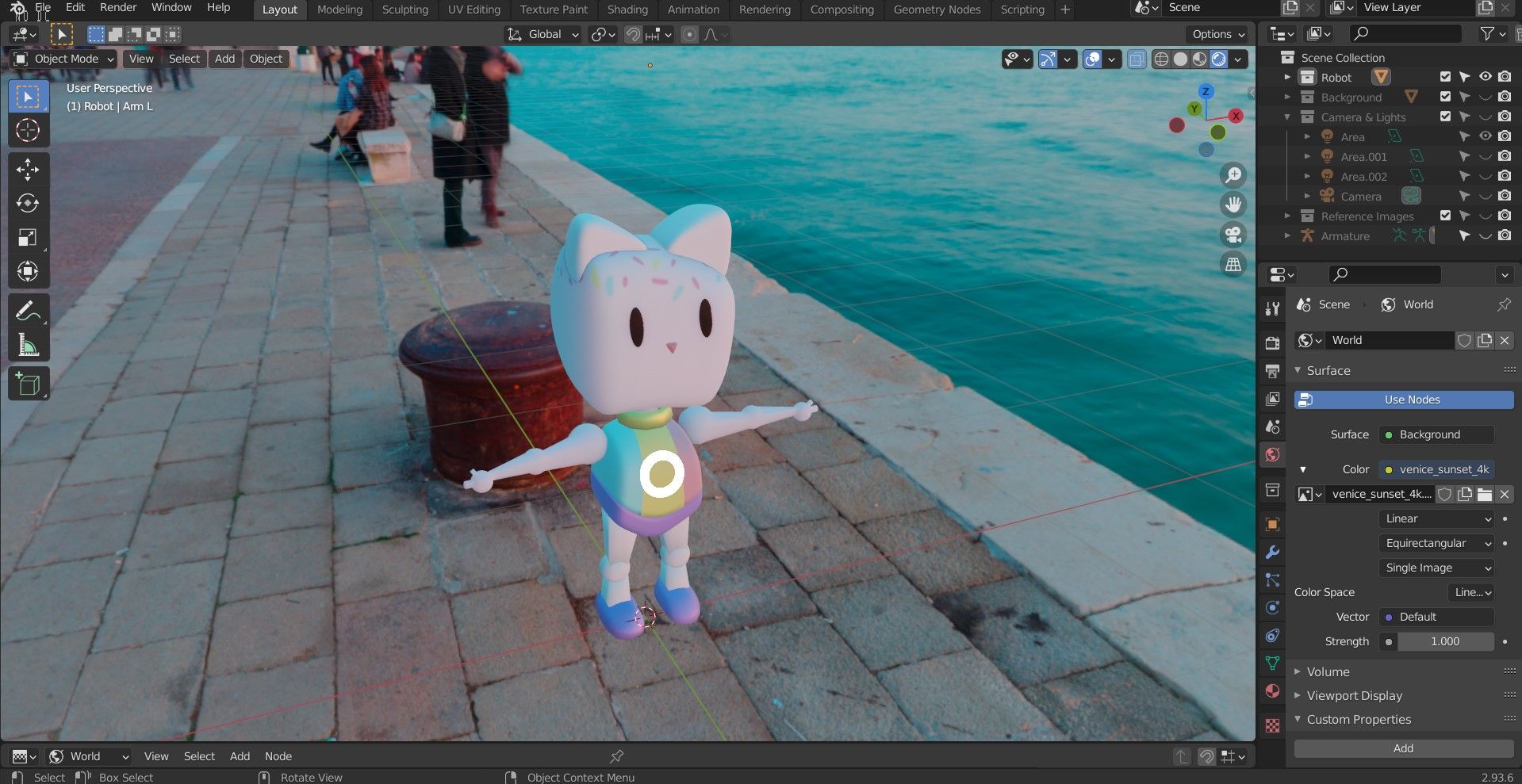
Task: Choose the Annotate pencil tool
Action: (28, 312)
